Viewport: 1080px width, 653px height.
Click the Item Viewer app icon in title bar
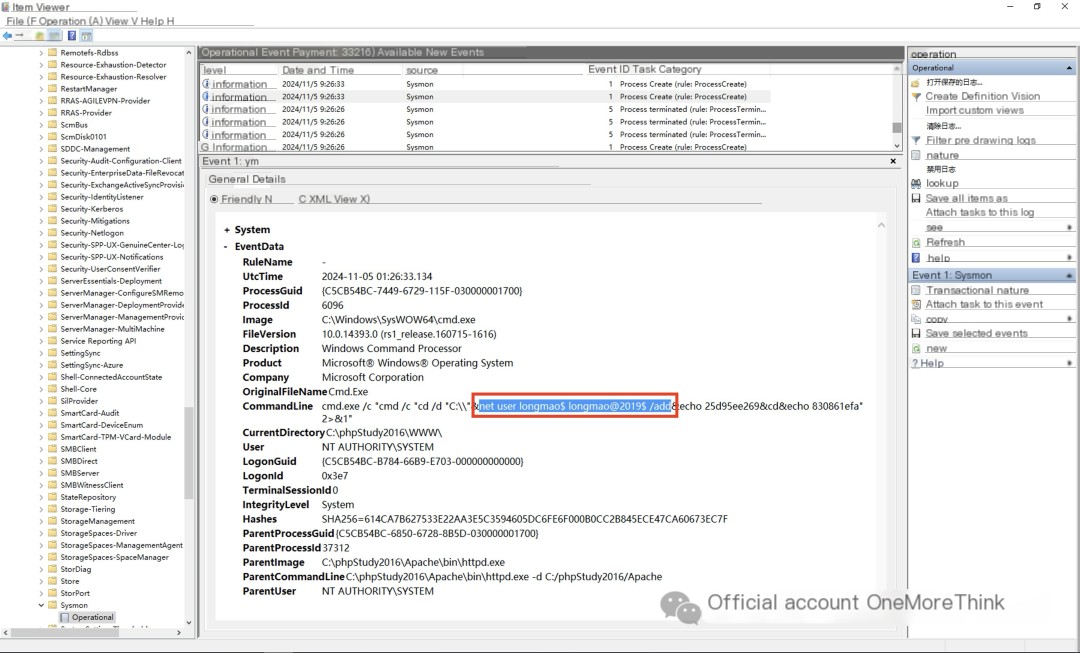point(6,7)
